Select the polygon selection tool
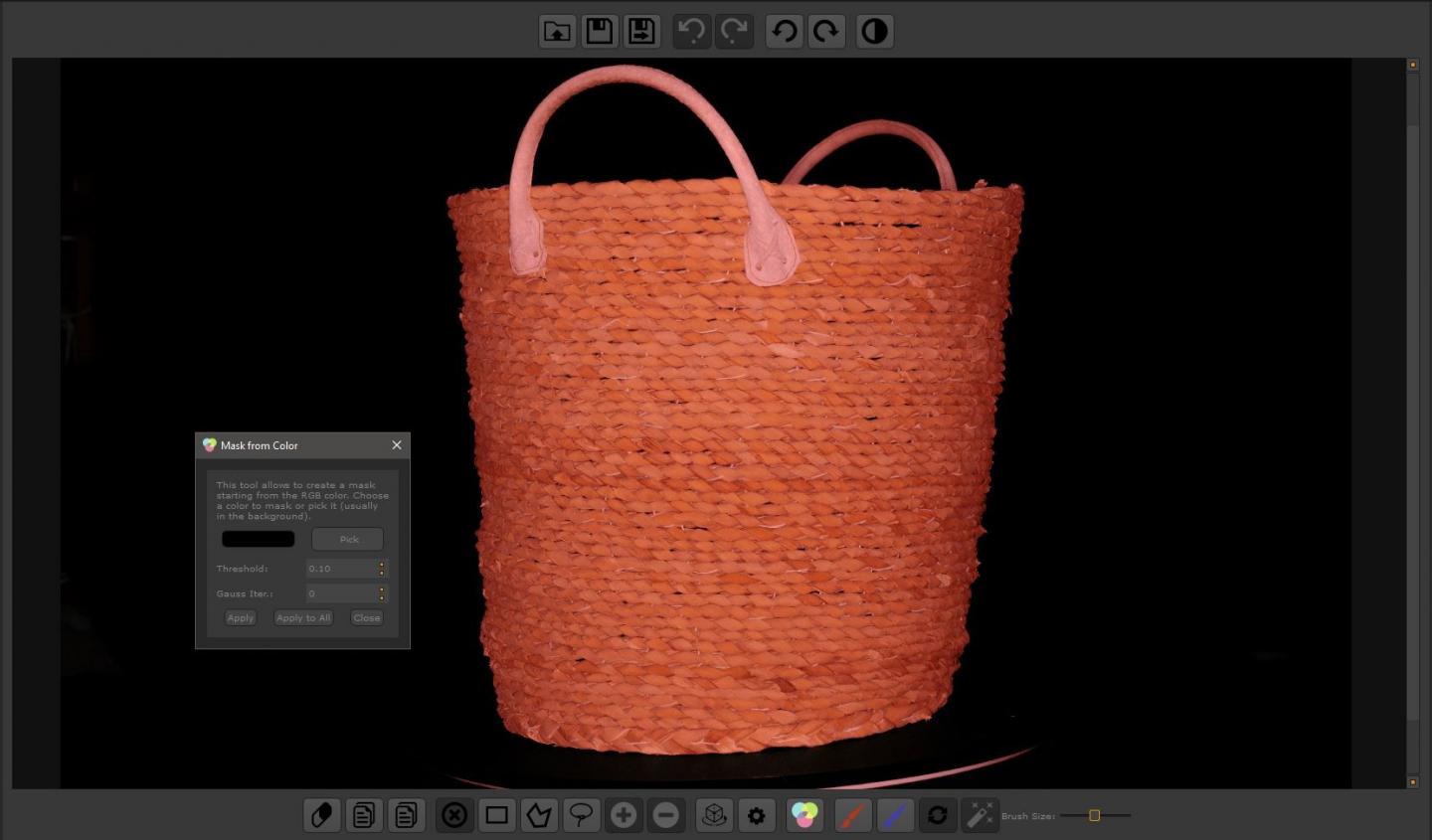1432x840 pixels. pyautogui.click(x=539, y=815)
